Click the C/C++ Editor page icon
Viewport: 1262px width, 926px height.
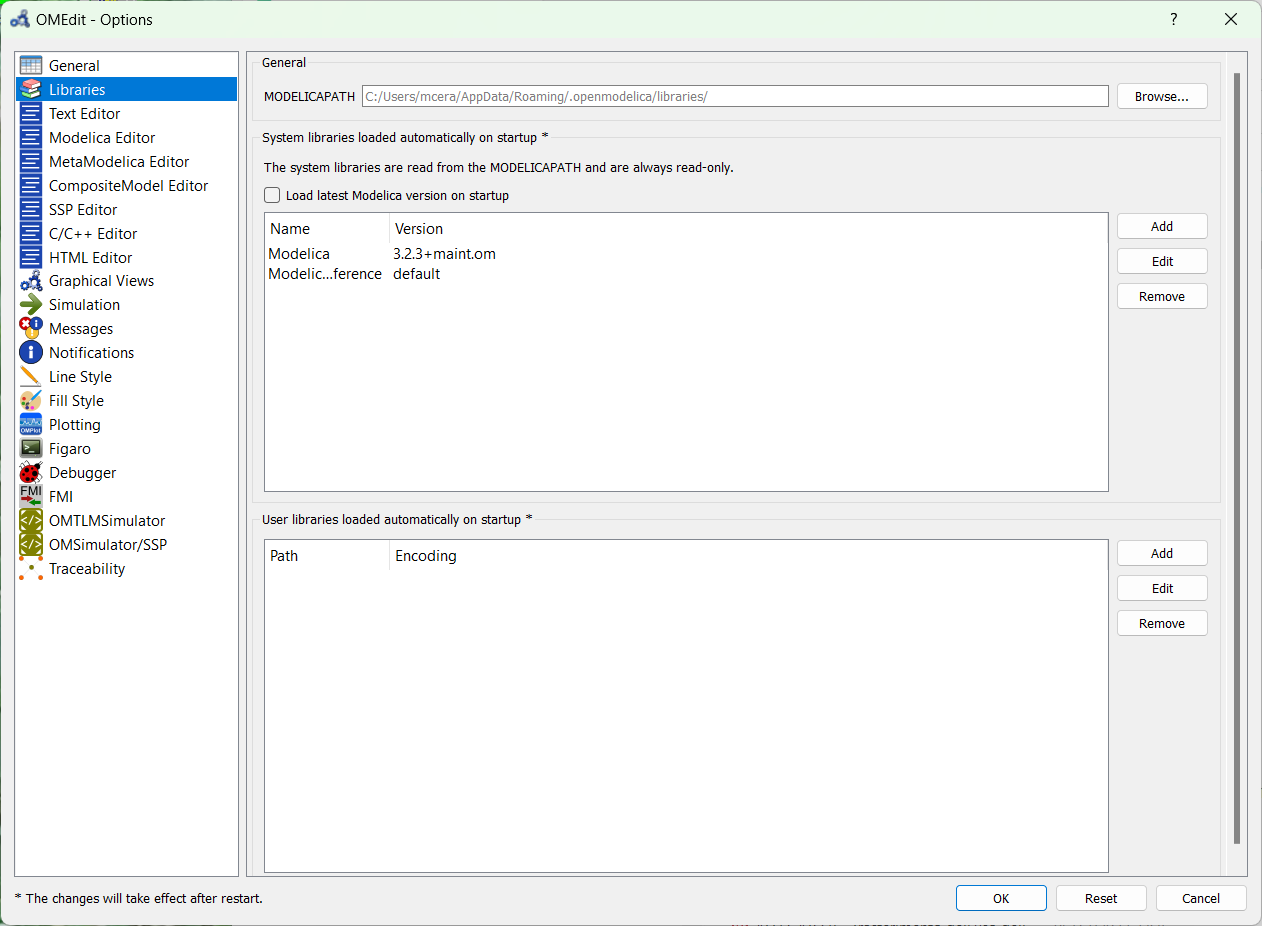31,234
